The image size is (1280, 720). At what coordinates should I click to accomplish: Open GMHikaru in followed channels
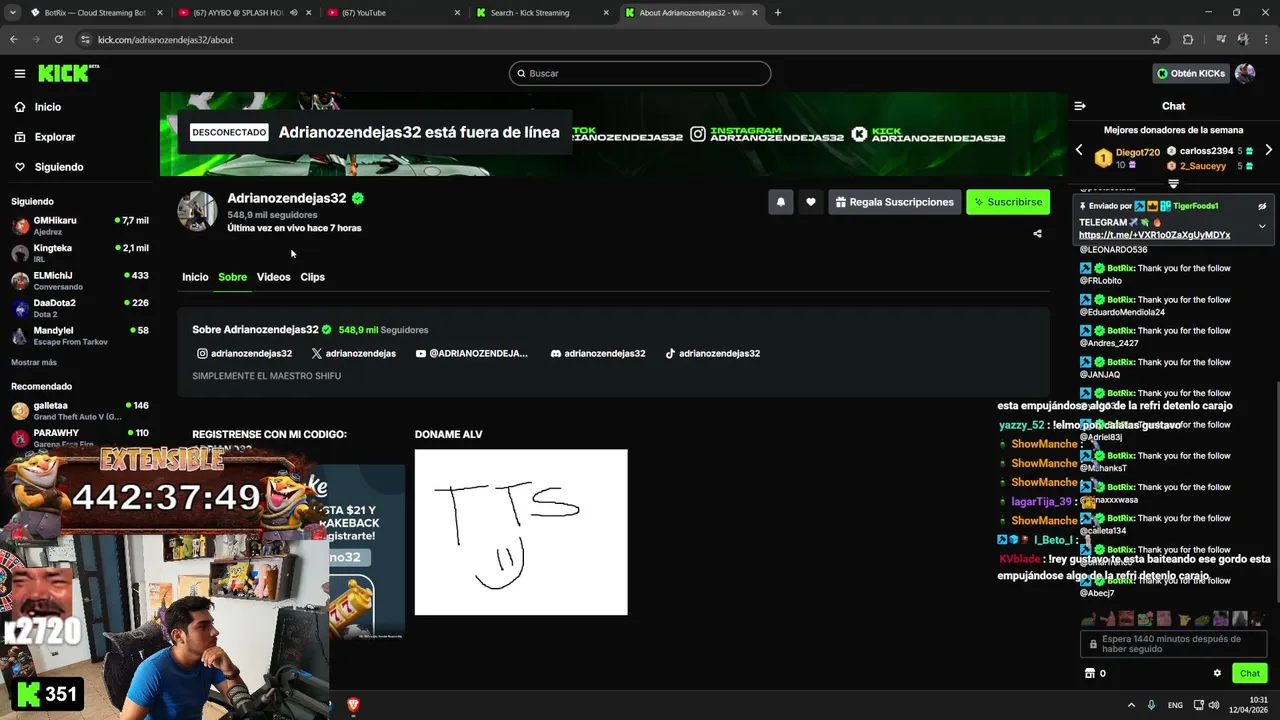pyautogui.click(x=80, y=225)
